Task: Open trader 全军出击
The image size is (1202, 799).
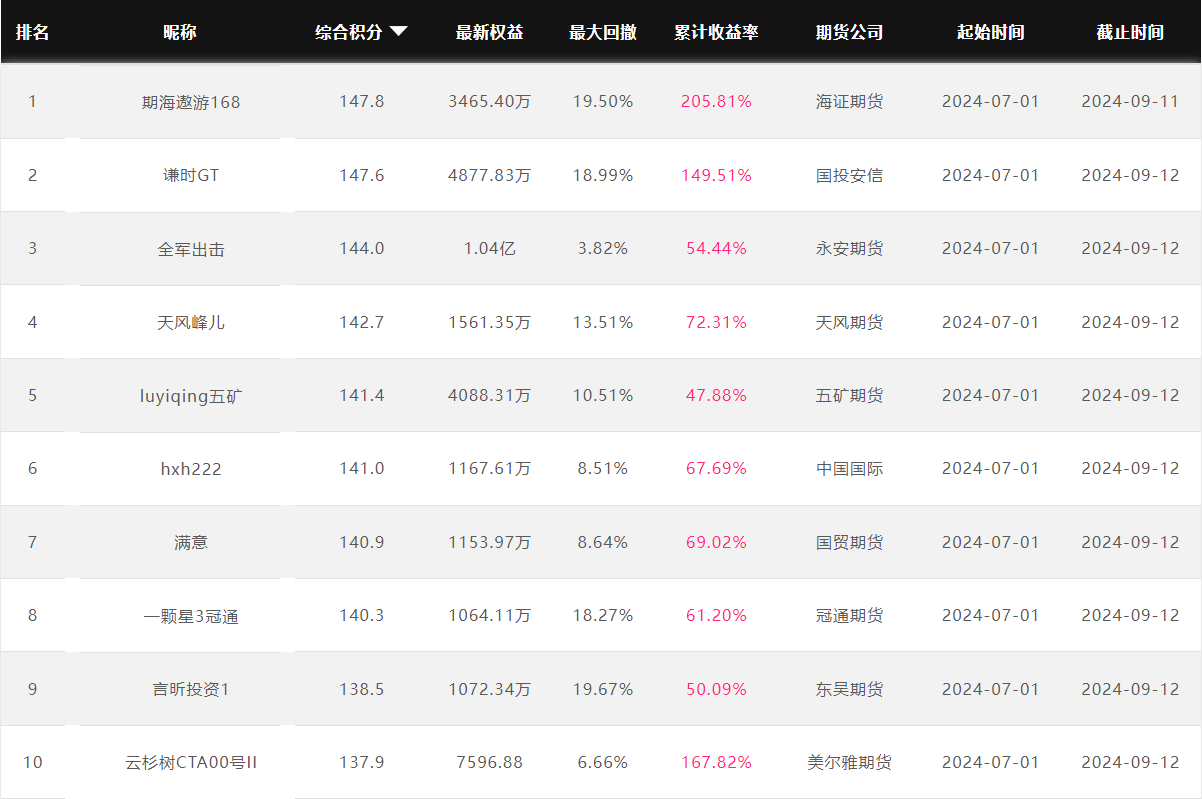Action: (x=191, y=249)
